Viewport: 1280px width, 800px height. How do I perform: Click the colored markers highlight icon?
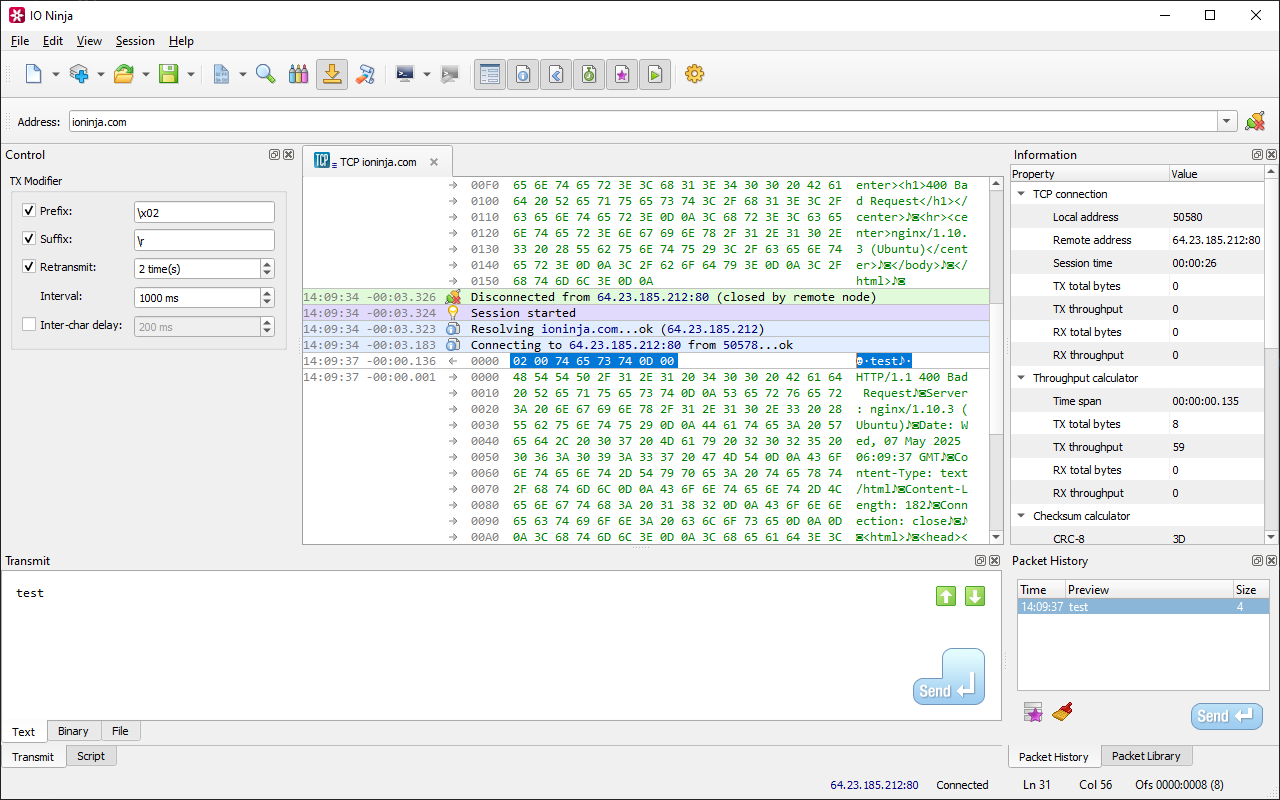[298, 74]
